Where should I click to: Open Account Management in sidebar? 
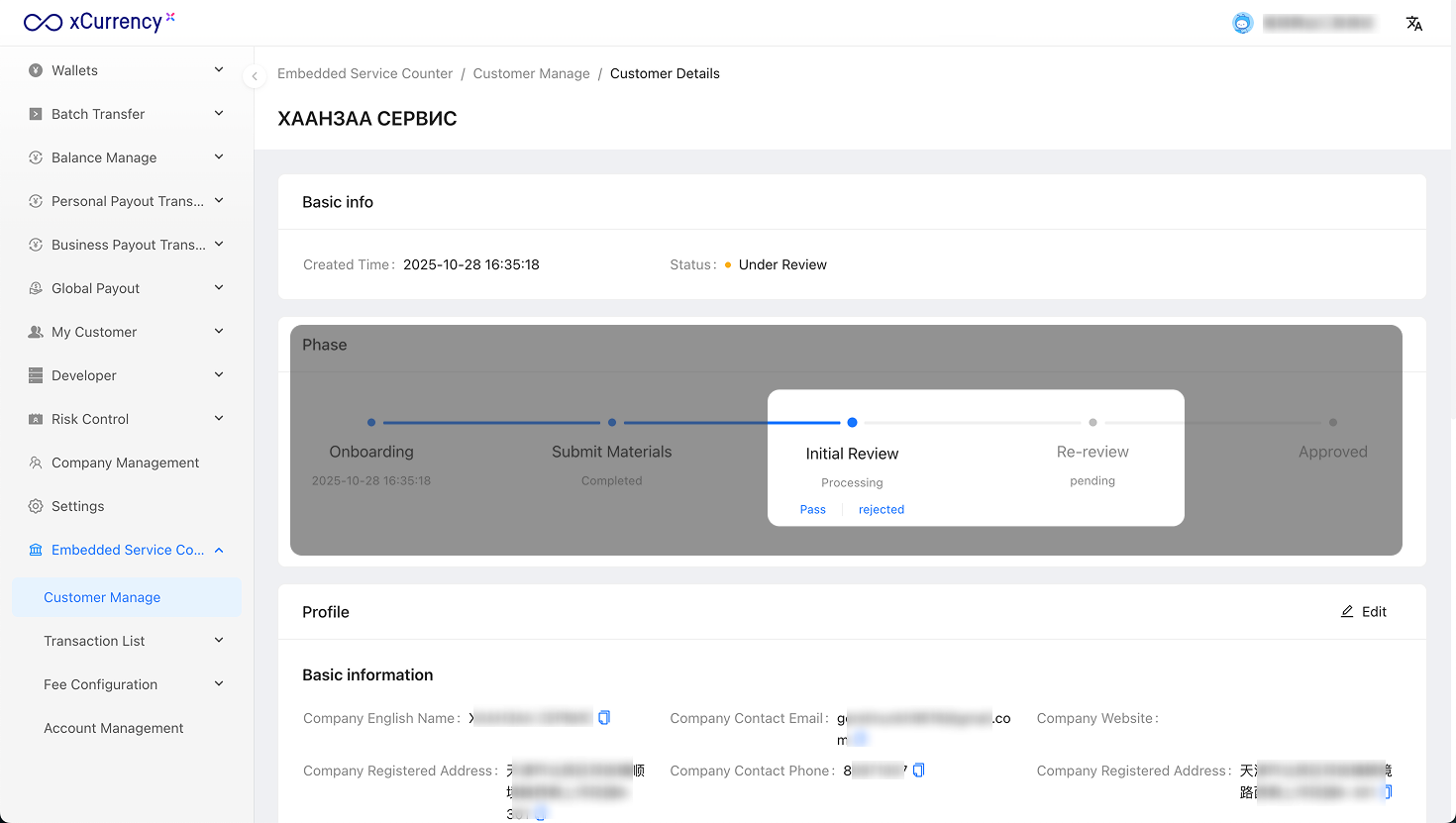pos(114,728)
